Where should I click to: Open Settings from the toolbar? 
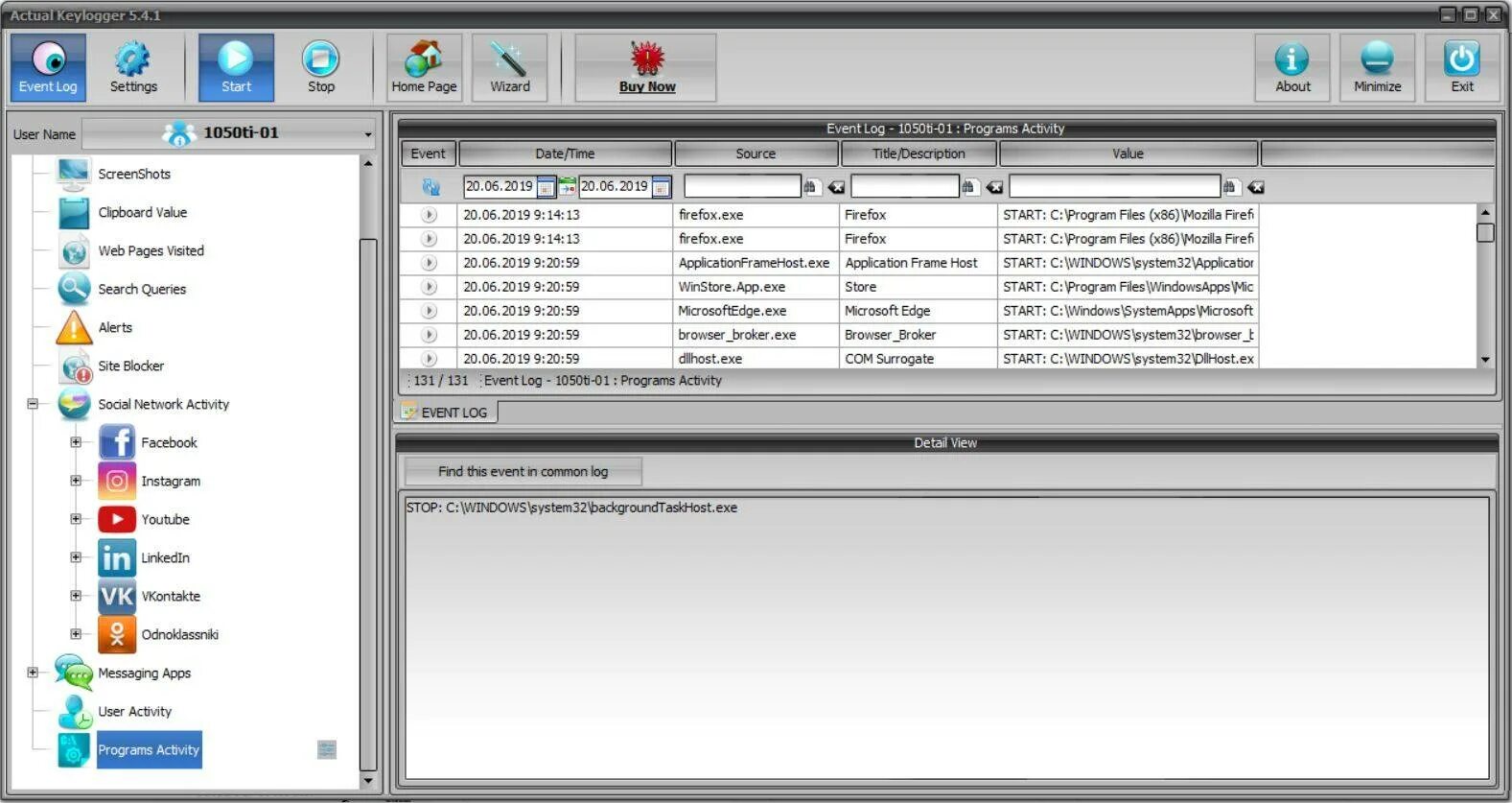tap(133, 67)
